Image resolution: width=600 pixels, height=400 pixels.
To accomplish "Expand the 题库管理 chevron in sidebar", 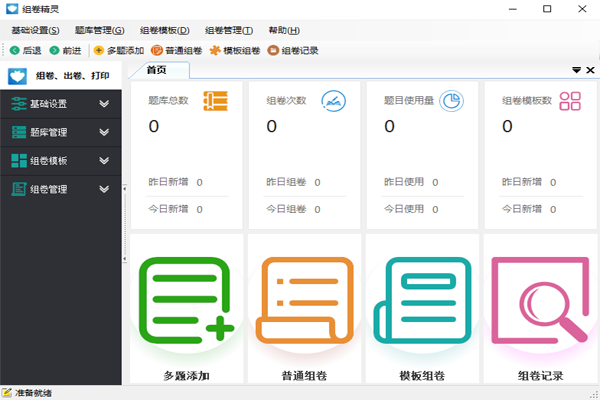I will (104, 132).
